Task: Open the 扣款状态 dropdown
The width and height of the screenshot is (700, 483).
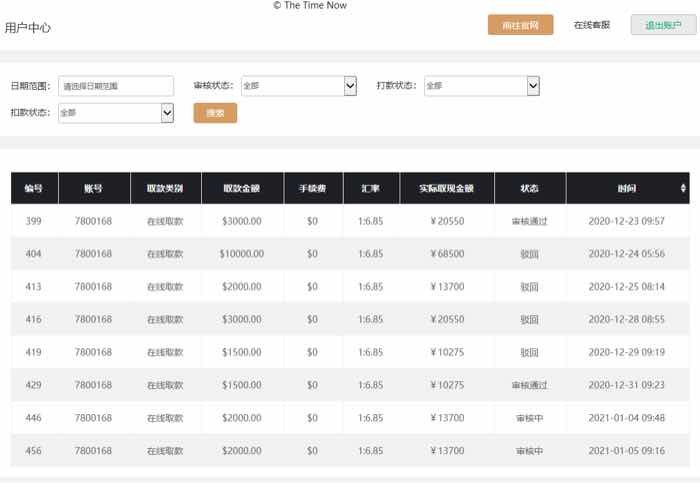Action: [x=117, y=113]
